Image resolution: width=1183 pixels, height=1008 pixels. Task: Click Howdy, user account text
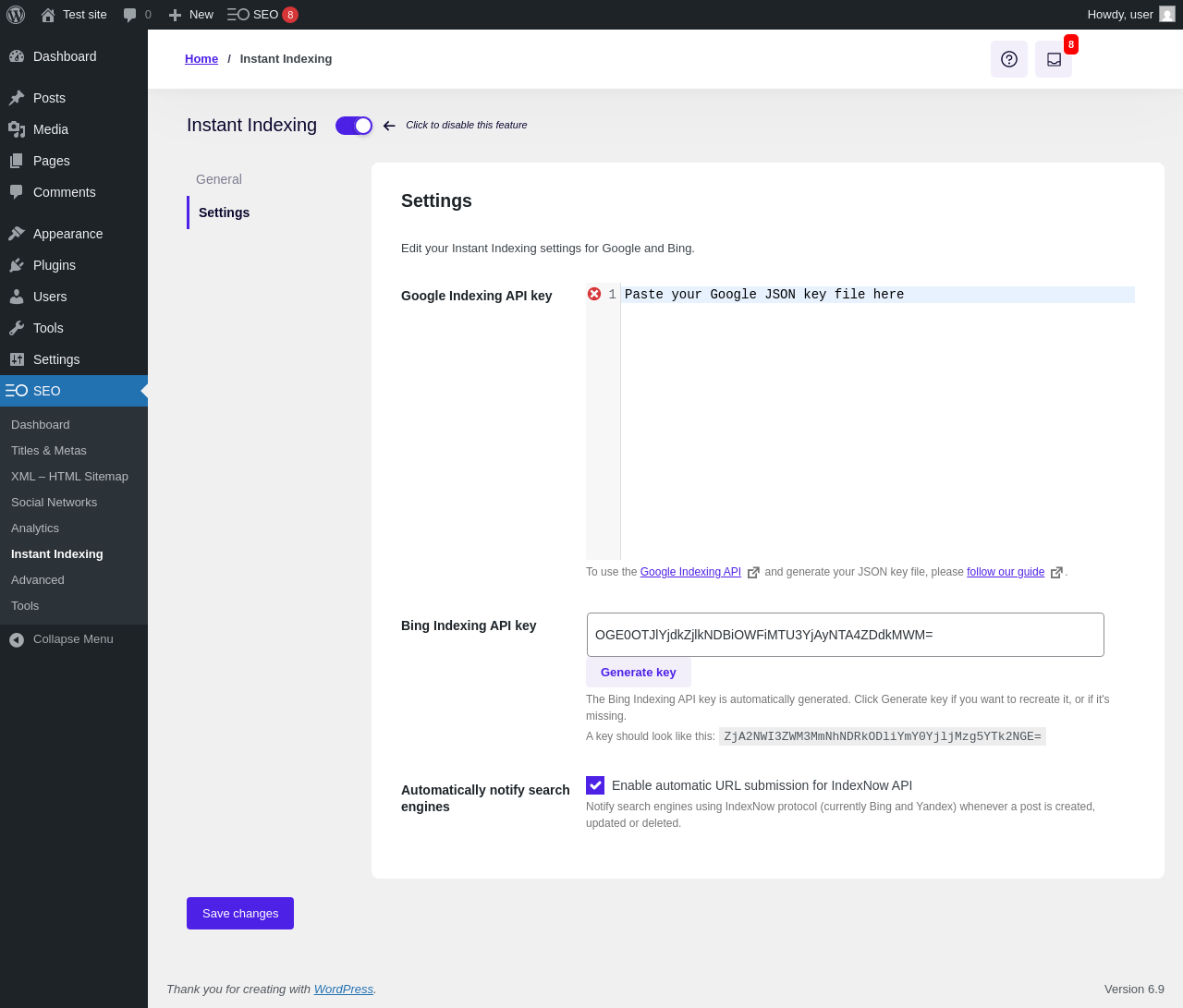tap(1120, 15)
